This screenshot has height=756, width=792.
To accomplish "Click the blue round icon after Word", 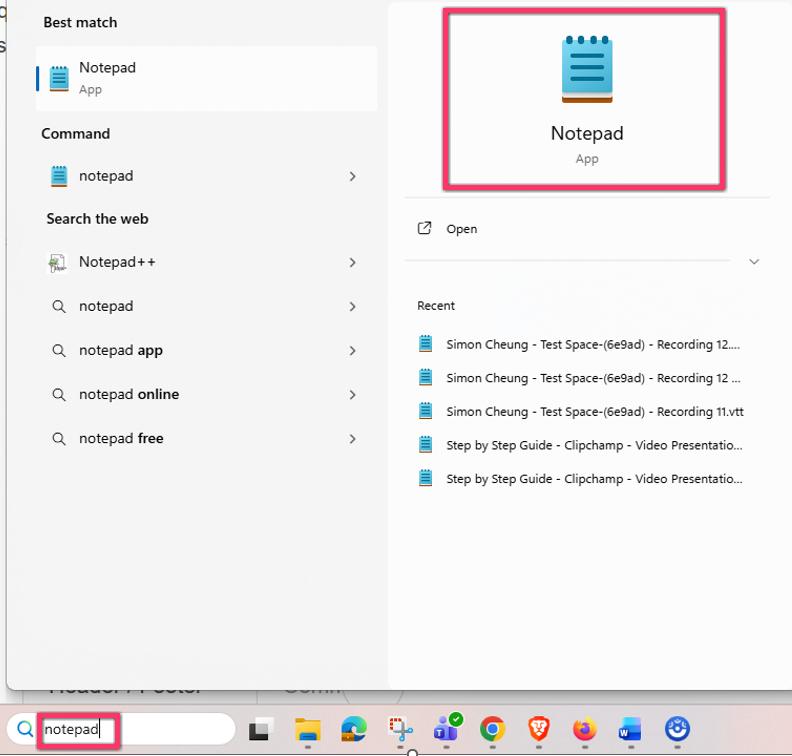I will 677,729.
